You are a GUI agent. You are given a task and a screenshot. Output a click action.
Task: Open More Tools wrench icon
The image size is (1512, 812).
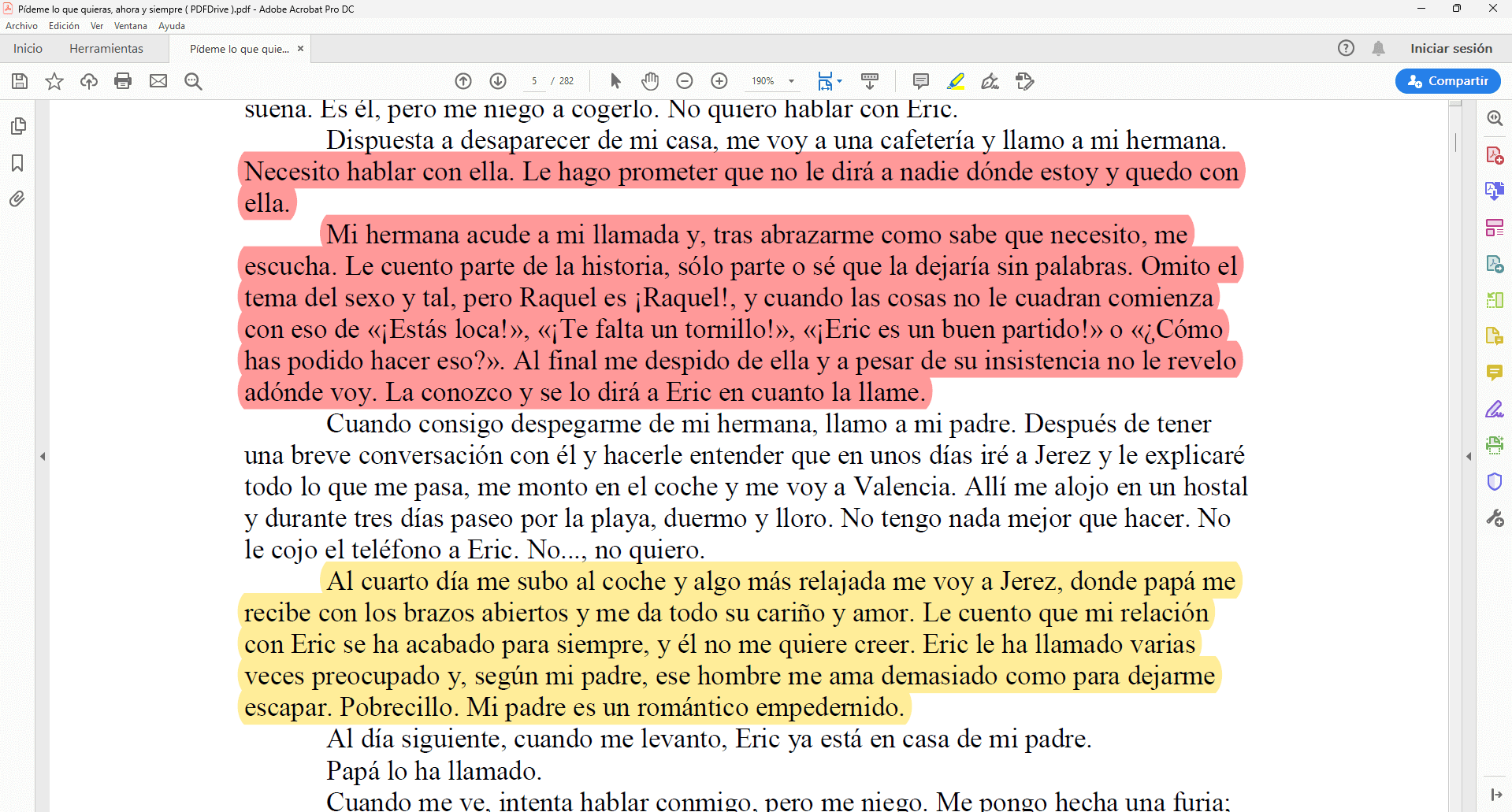point(1495,517)
